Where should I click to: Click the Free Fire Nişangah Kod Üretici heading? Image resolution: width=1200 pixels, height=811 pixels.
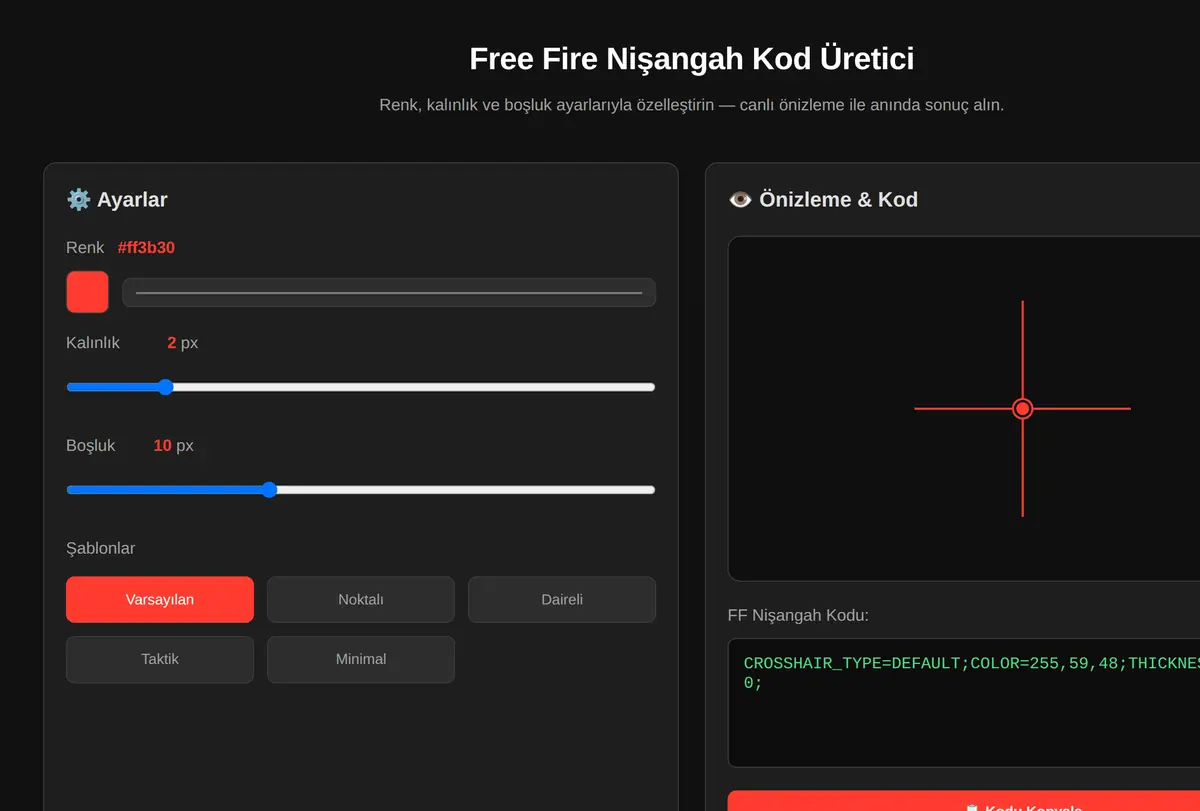click(x=692, y=59)
